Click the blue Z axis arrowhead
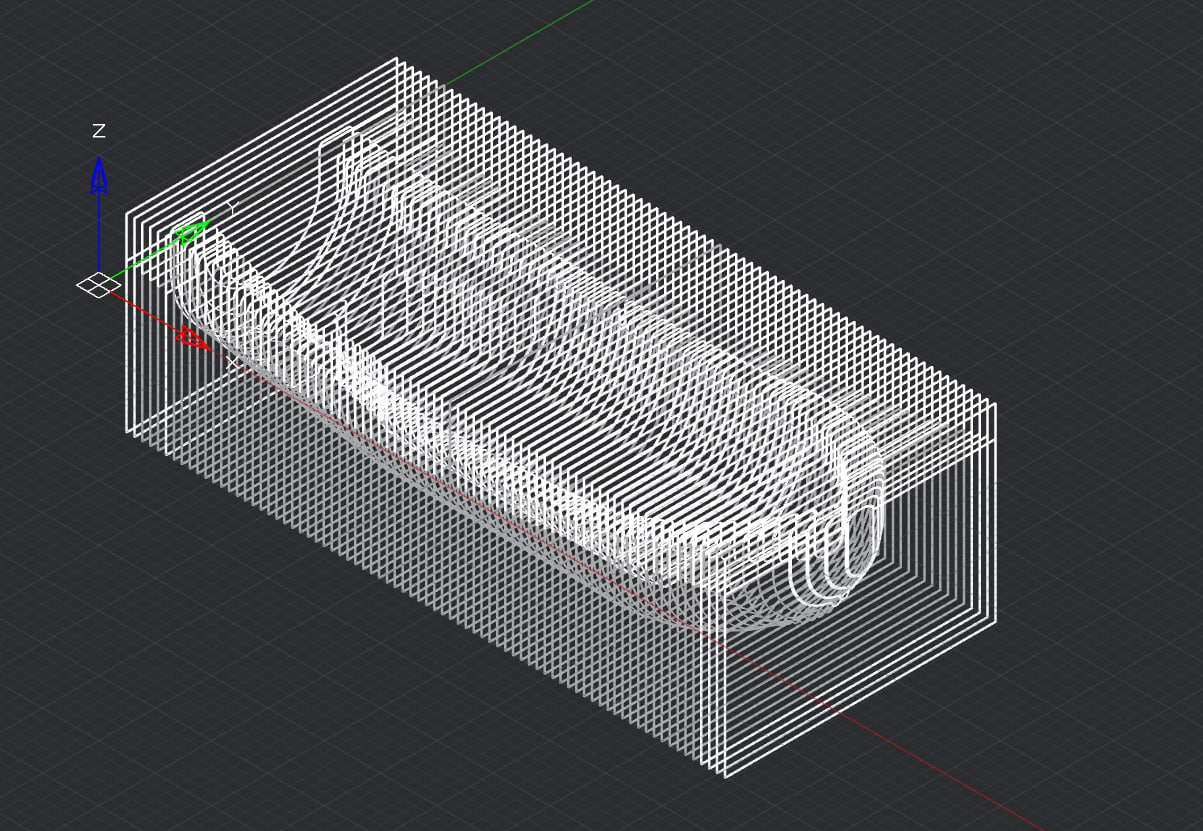 99,173
